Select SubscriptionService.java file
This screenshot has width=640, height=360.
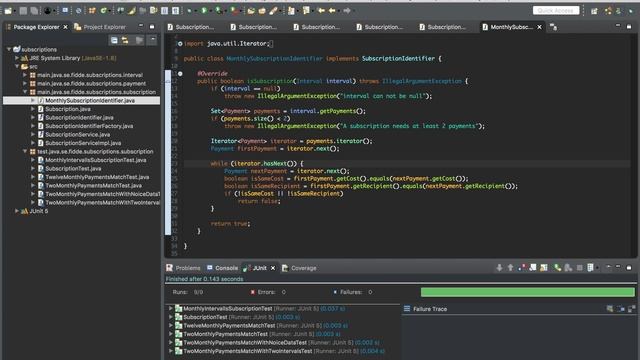coord(77,135)
